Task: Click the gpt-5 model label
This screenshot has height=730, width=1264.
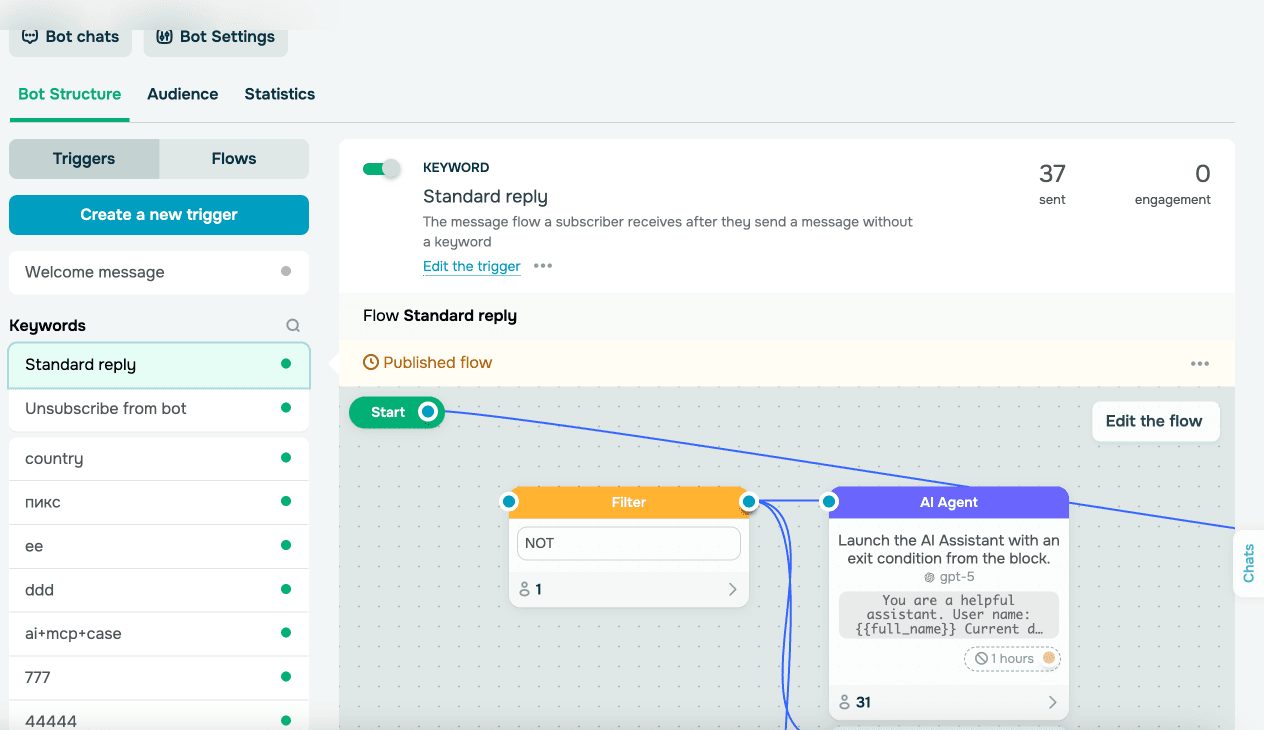Action: [x=948, y=577]
